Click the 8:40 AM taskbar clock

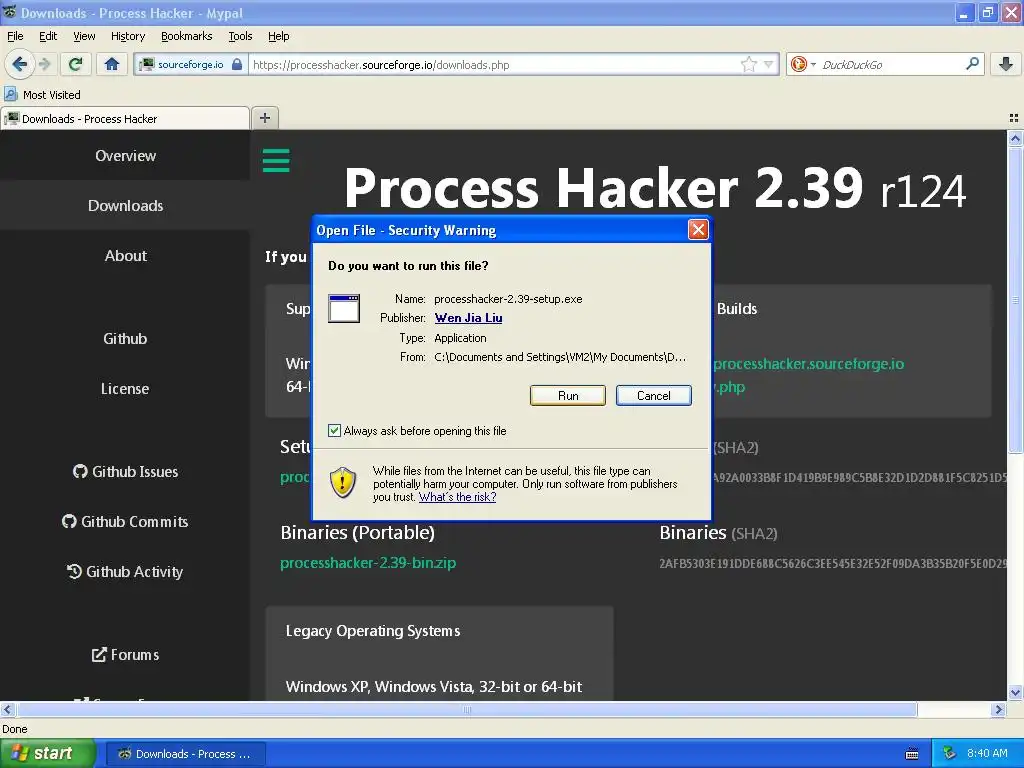point(987,753)
